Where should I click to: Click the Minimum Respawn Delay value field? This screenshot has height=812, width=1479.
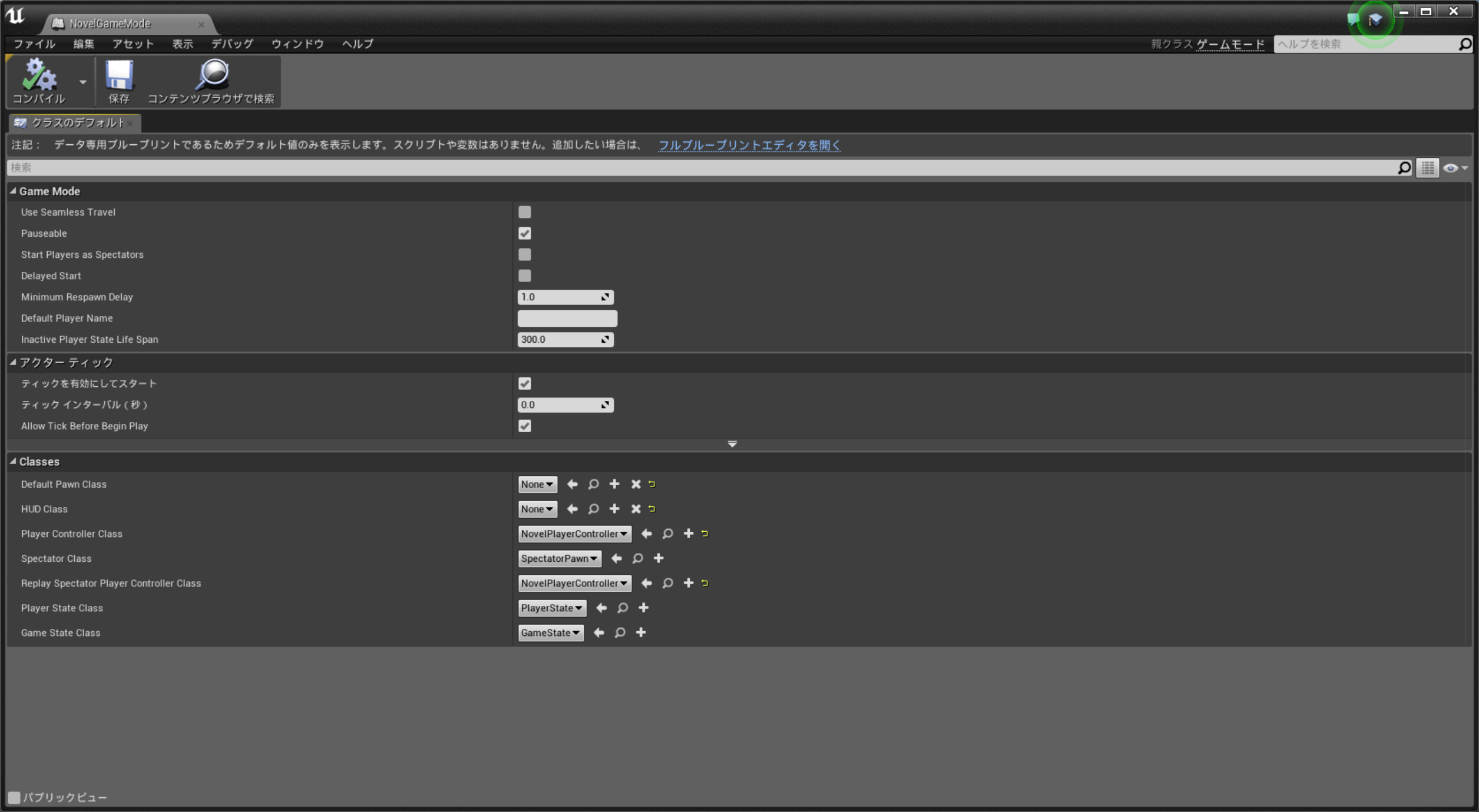[x=560, y=297]
